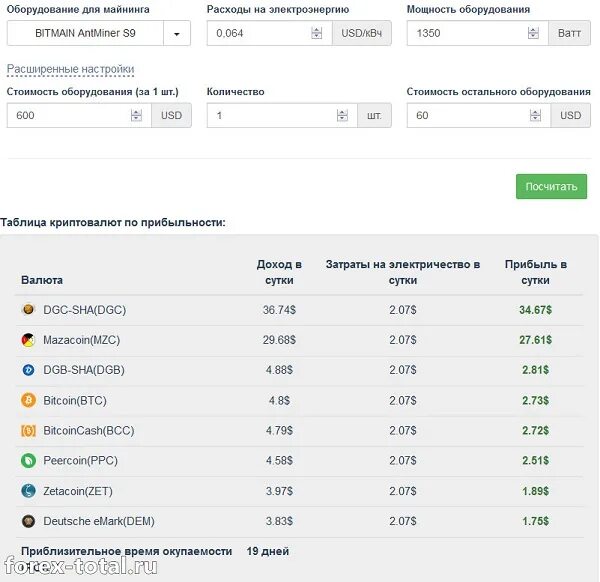Select Mazacoin(MZC) currency name
Image resolution: width=600 pixels, height=582 pixels.
[82, 340]
